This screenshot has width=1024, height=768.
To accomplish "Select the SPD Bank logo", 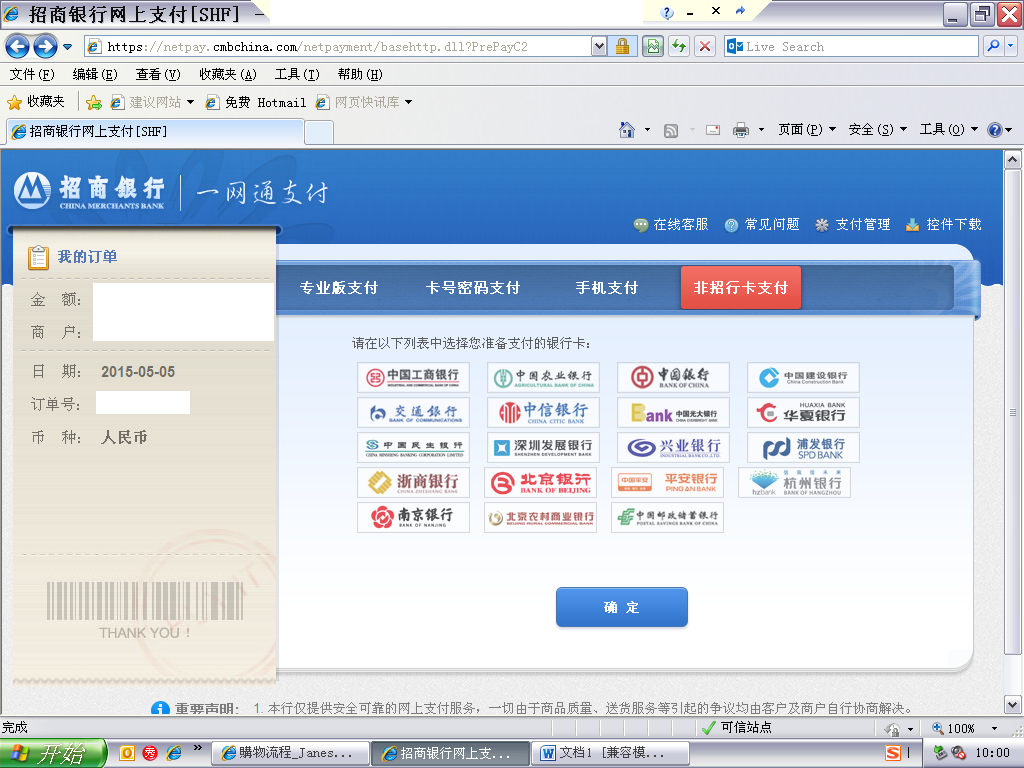I will pyautogui.click(x=803, y=447).
